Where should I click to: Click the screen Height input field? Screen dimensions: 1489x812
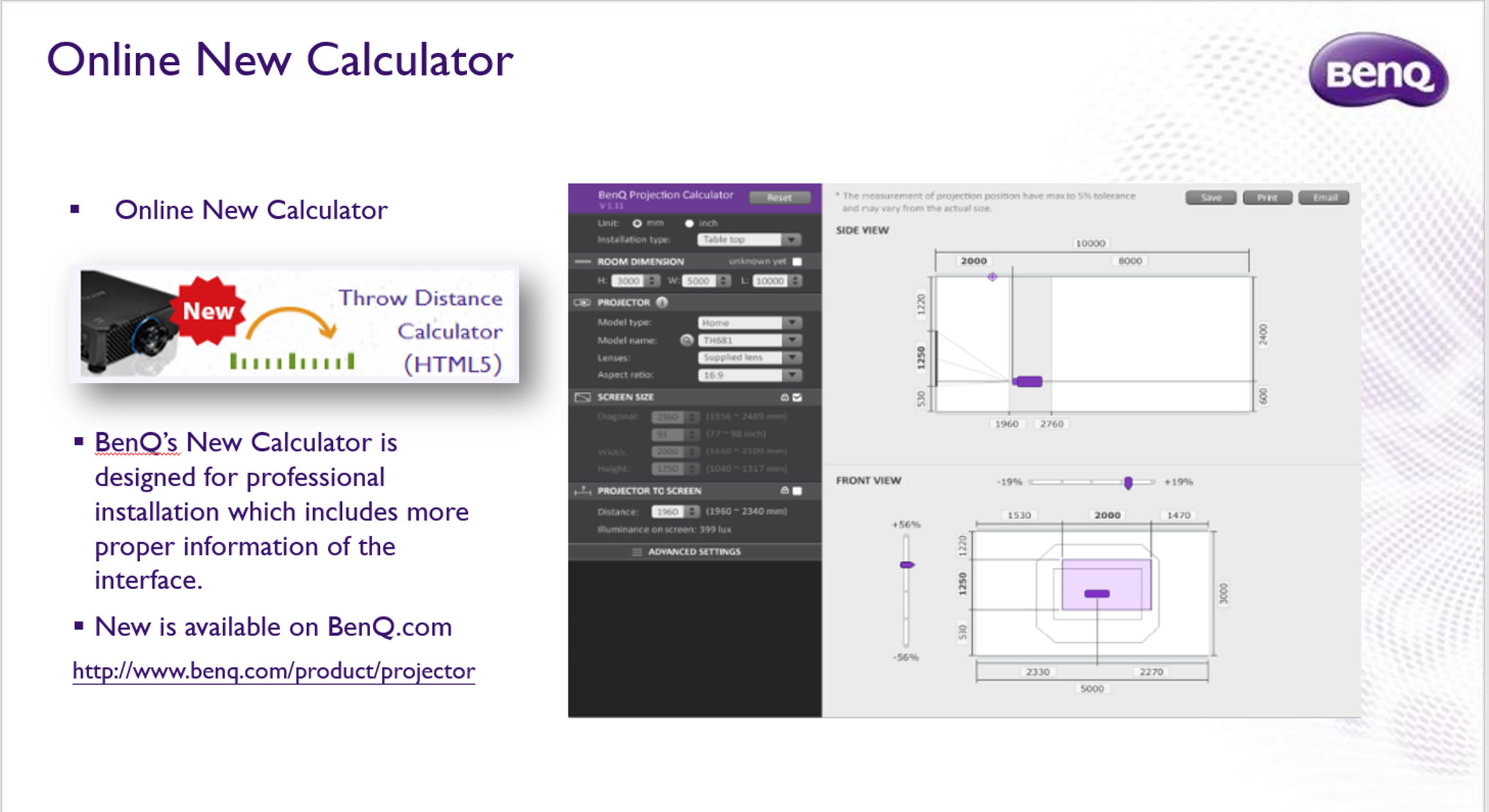668,469
